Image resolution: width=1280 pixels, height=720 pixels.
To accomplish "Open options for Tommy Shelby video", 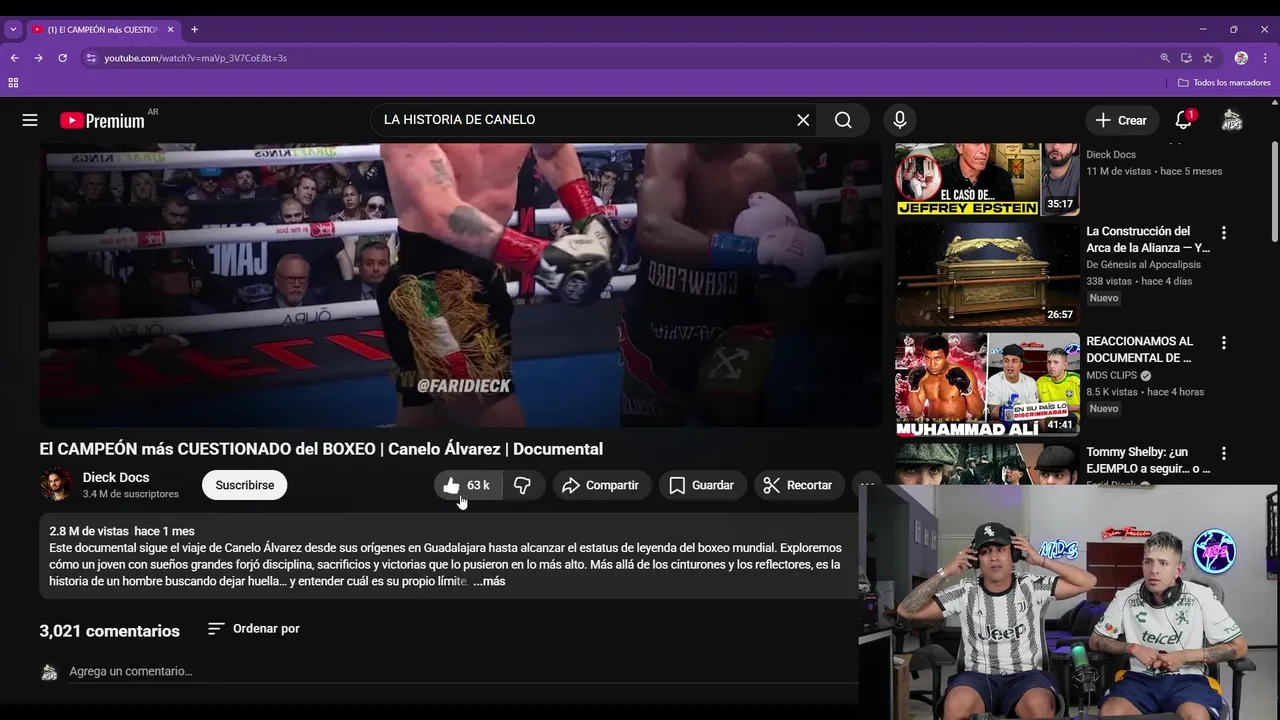I will (x=1223, y=454).
